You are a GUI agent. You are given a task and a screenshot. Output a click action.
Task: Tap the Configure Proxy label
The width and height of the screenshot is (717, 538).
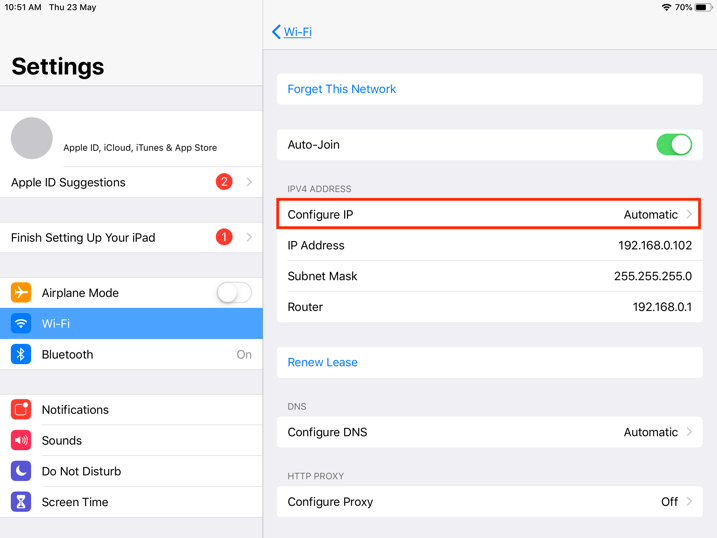coord(330,502)
